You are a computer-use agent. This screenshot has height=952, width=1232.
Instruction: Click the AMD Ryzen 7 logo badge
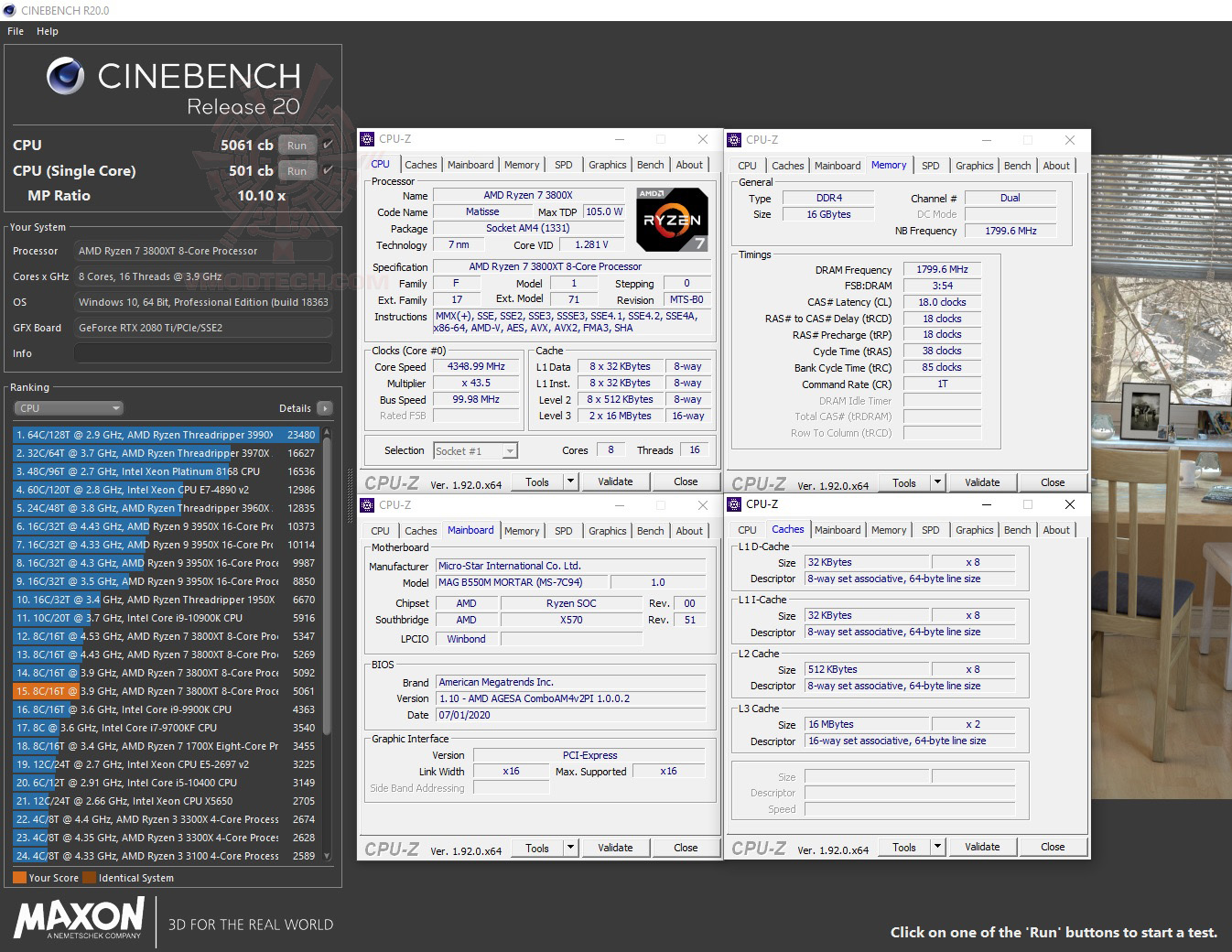point(672,220)
